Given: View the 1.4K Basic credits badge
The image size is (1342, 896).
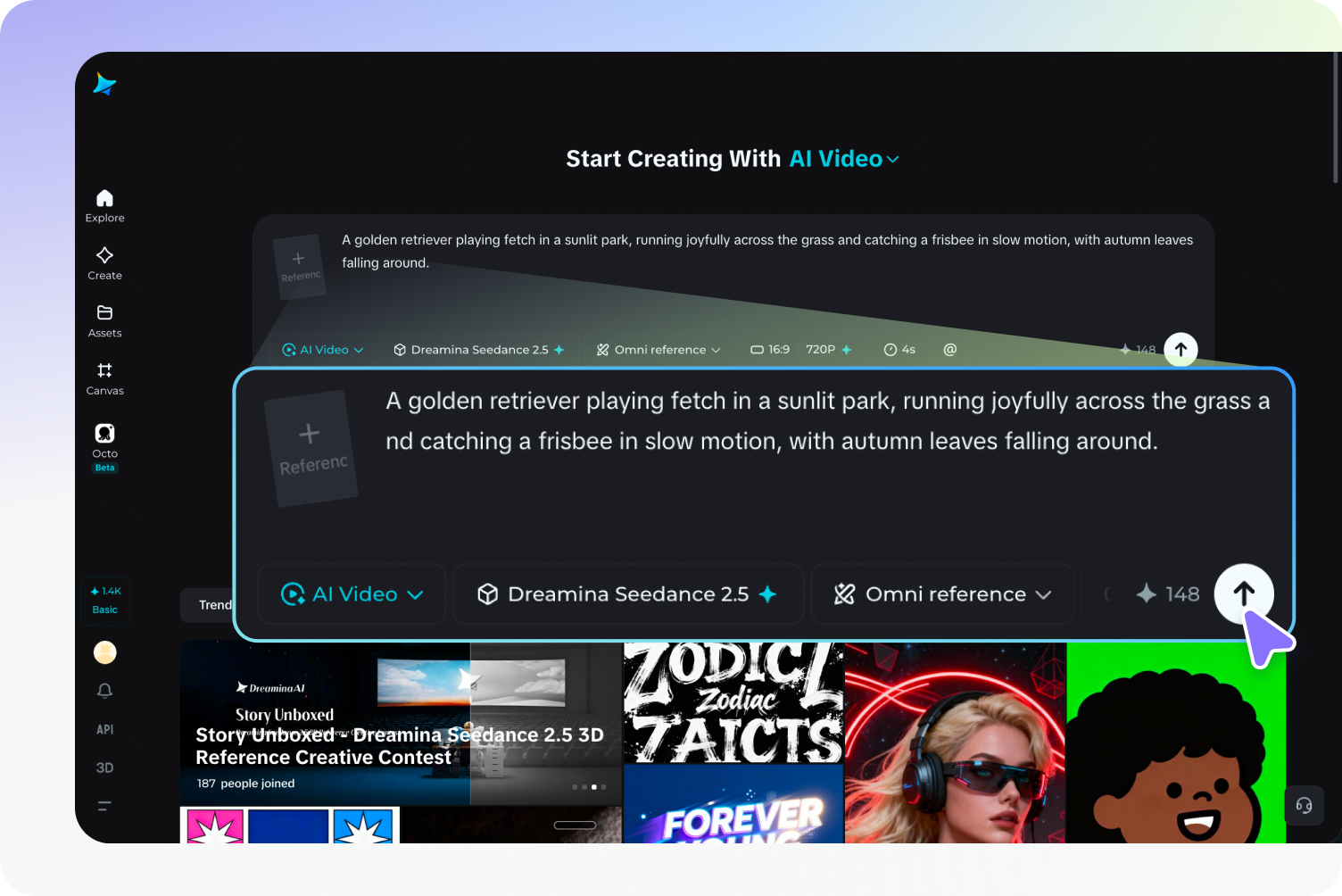Looking at the screenshot, I should point(105,600).
